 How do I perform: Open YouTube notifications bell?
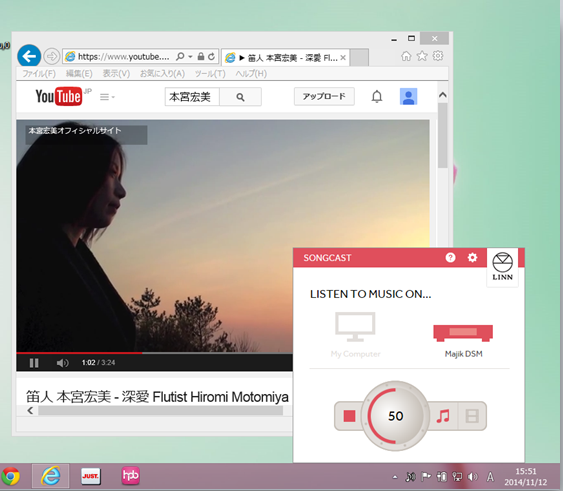[x=377, y=97]
